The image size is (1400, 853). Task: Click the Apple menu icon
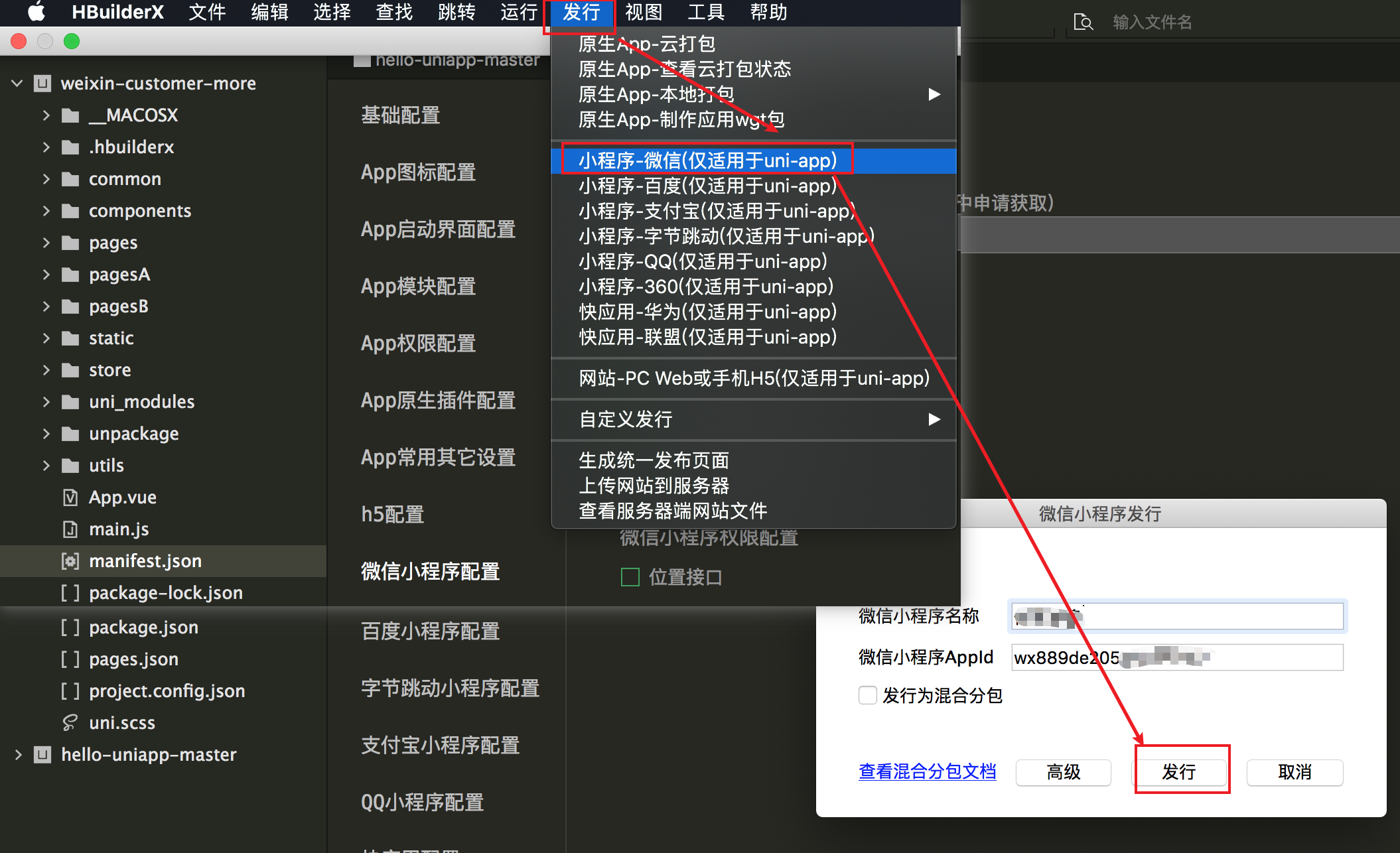pos(36,12)
